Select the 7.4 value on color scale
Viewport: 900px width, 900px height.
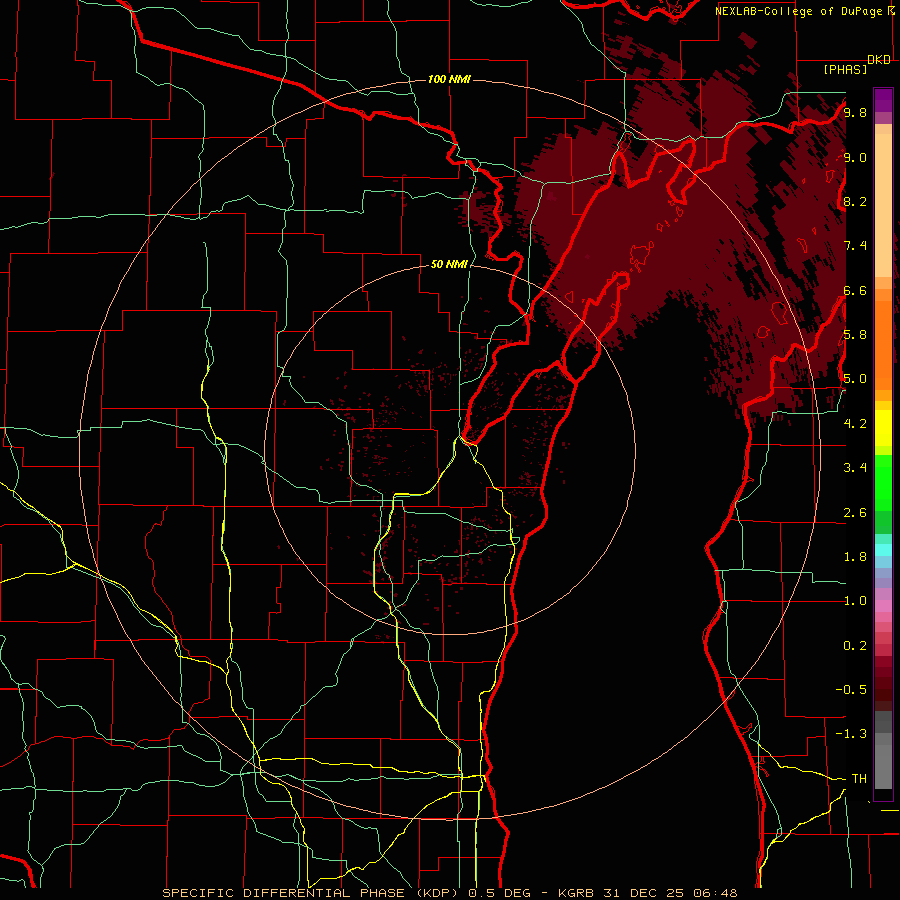[x=855, y=246]
